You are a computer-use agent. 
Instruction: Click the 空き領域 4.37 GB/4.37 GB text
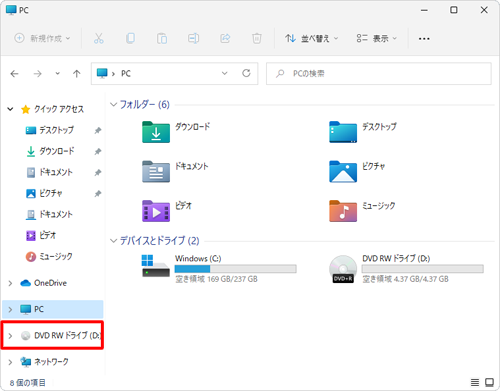click(x=406, y=279)
